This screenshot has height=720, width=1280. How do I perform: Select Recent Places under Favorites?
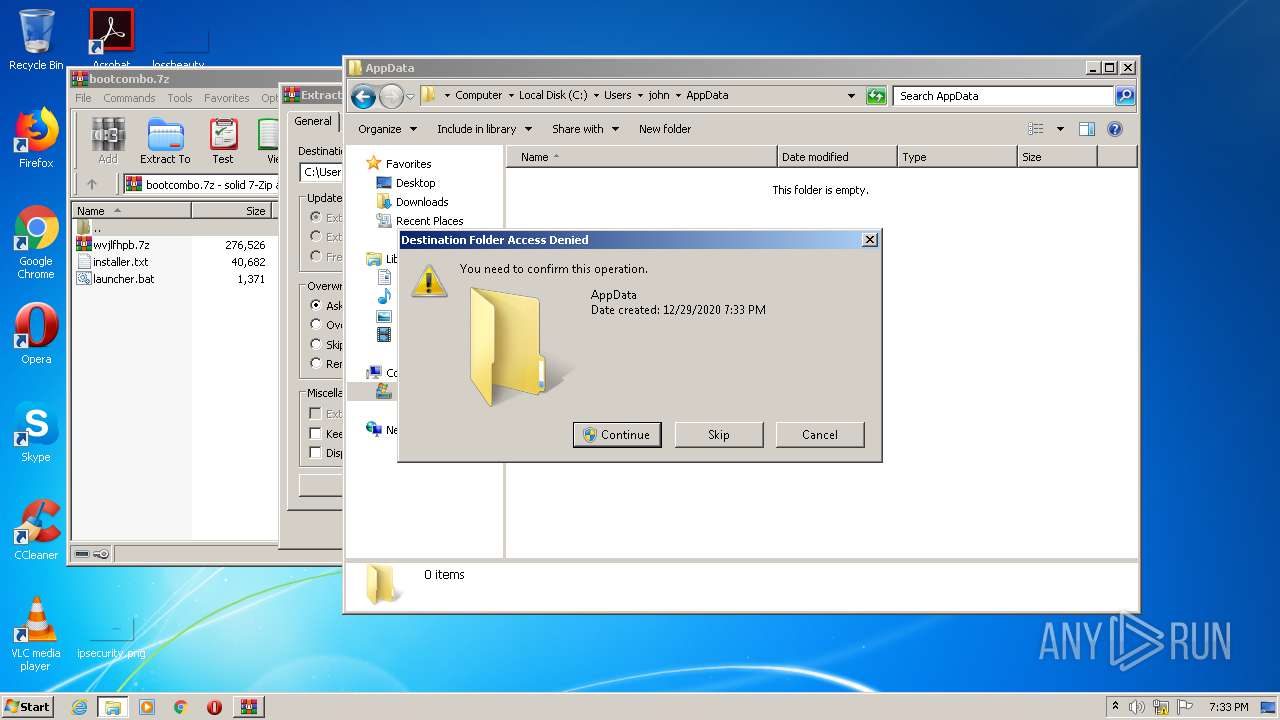(x=429, y=221)
